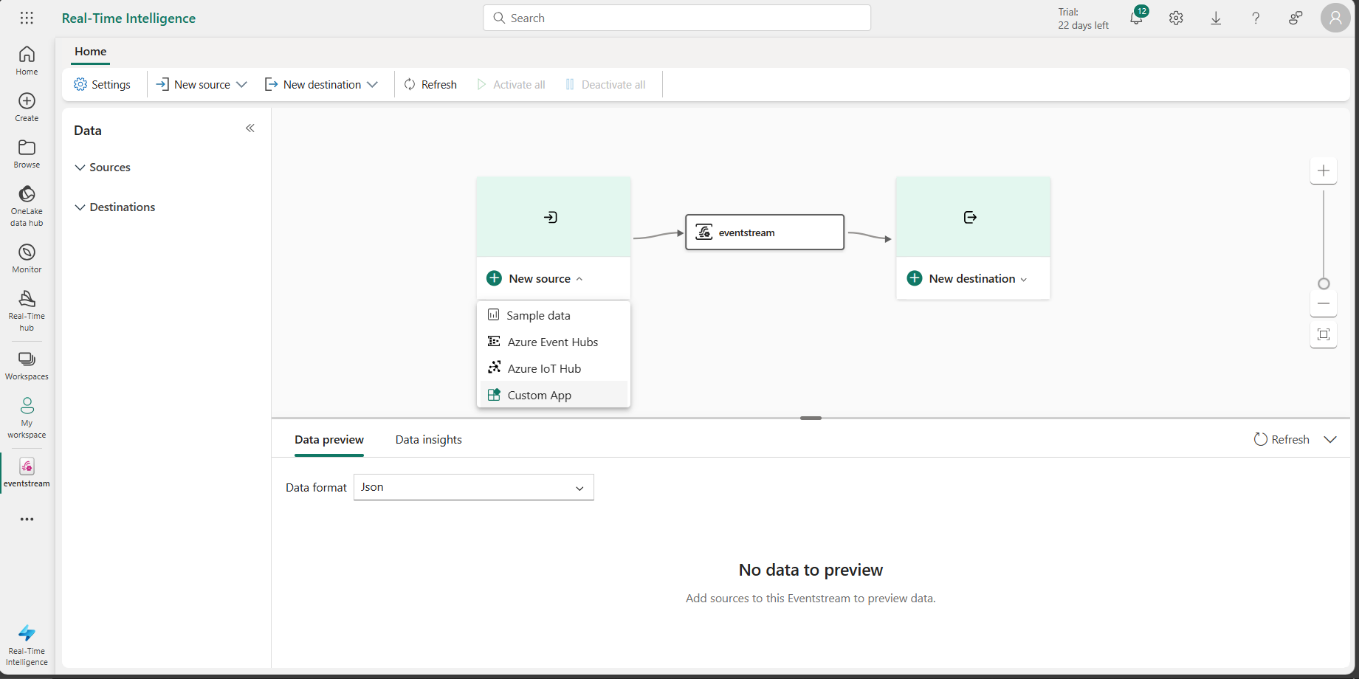Select the eventstream node on canvas

[x=765, y=232]
